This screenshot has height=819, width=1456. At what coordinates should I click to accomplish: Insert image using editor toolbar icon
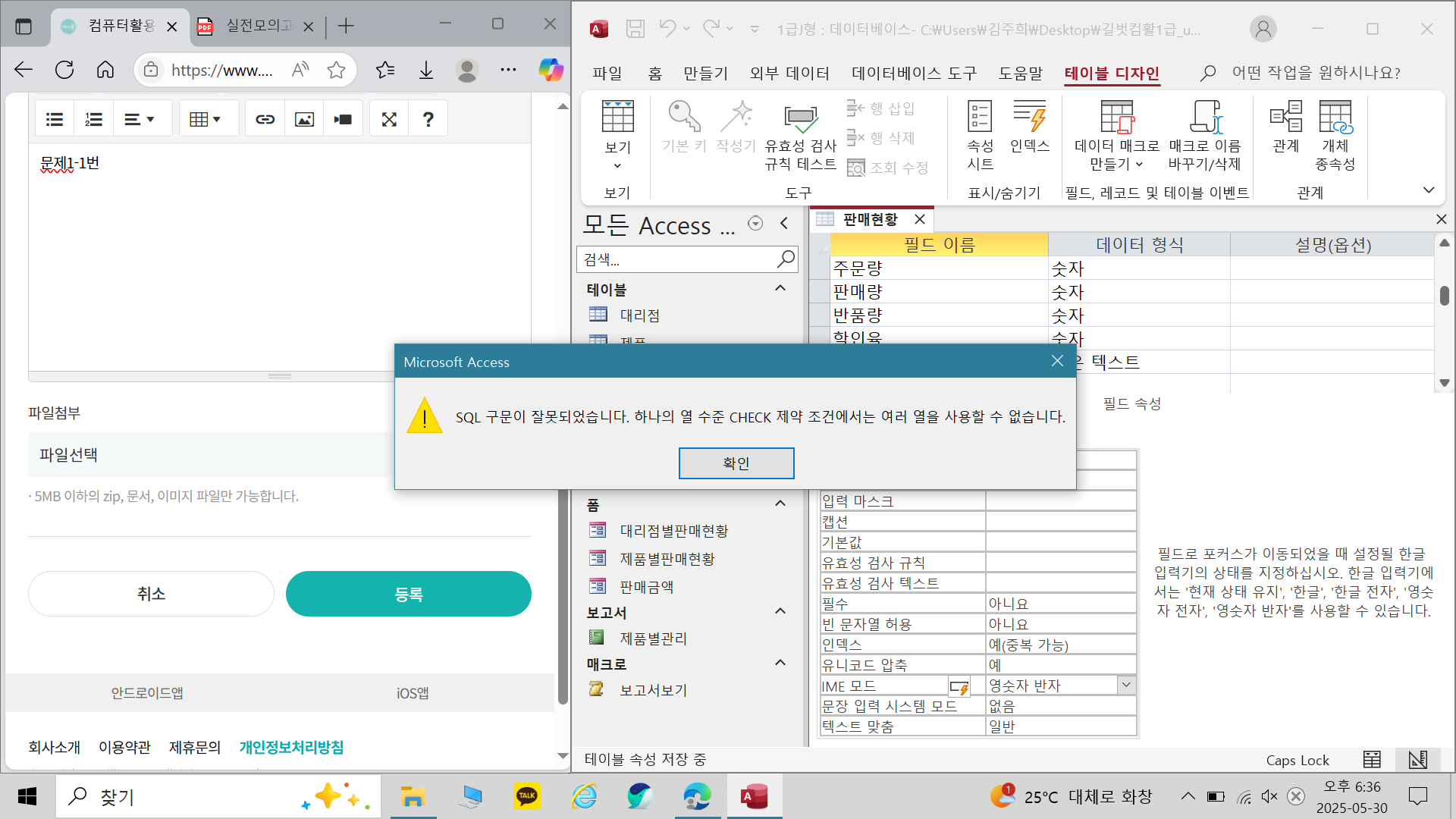(304, 119)
